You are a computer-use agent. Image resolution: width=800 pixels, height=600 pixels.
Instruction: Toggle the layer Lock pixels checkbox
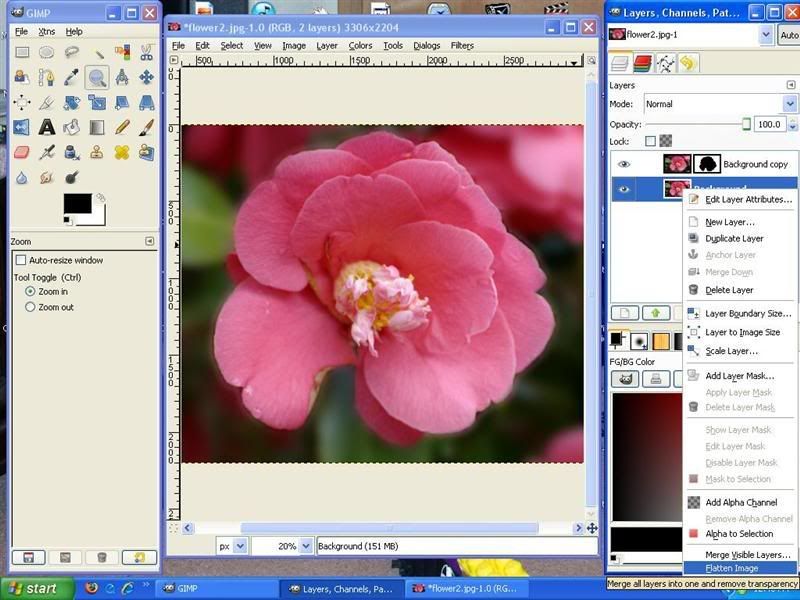pyautogui.click(x=650, y=141)
